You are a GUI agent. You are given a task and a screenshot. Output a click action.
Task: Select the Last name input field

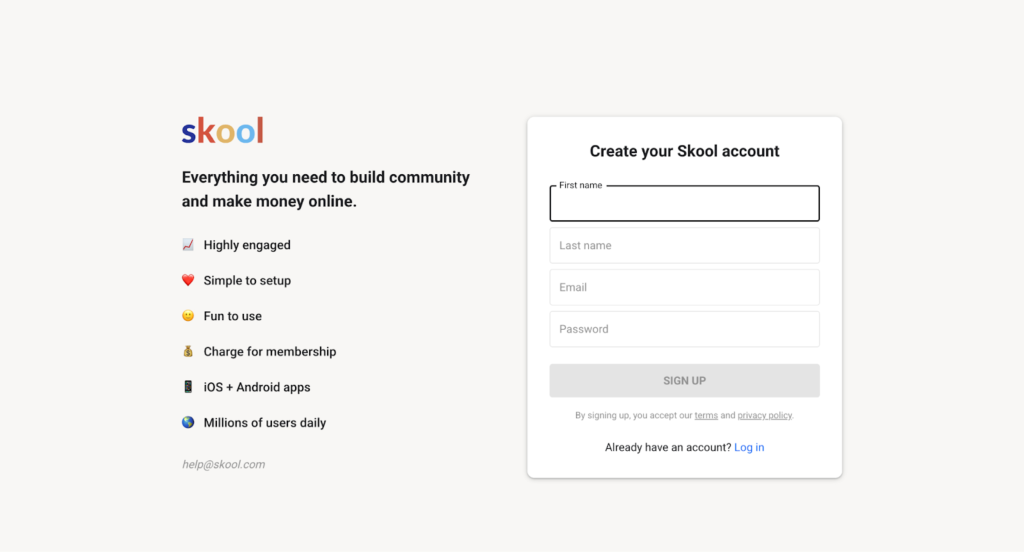click(684, 246)
